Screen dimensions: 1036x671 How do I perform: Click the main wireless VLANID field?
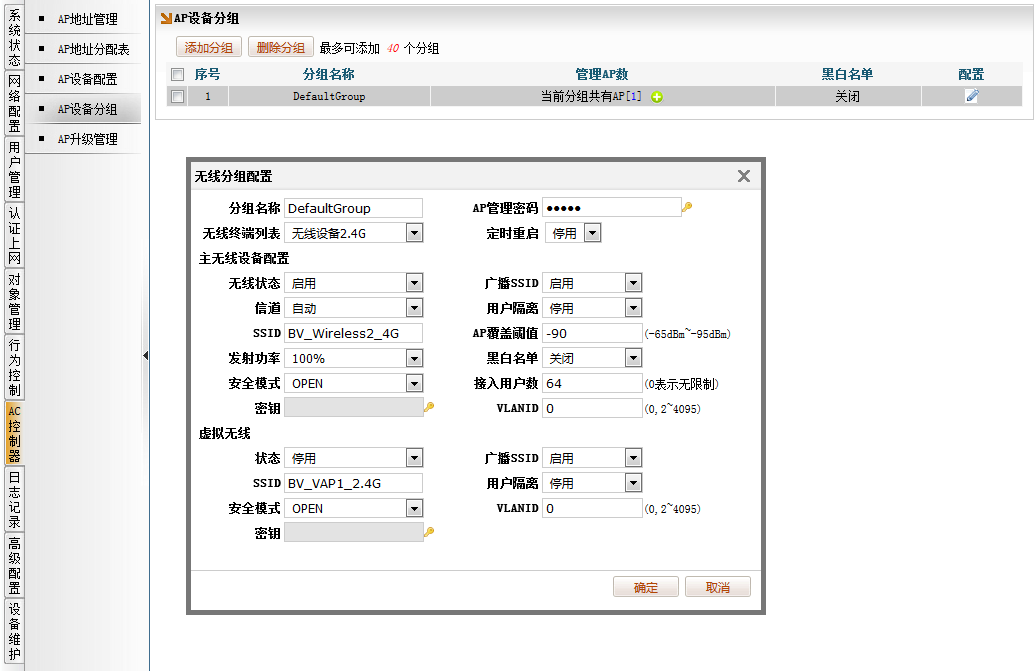593,408
